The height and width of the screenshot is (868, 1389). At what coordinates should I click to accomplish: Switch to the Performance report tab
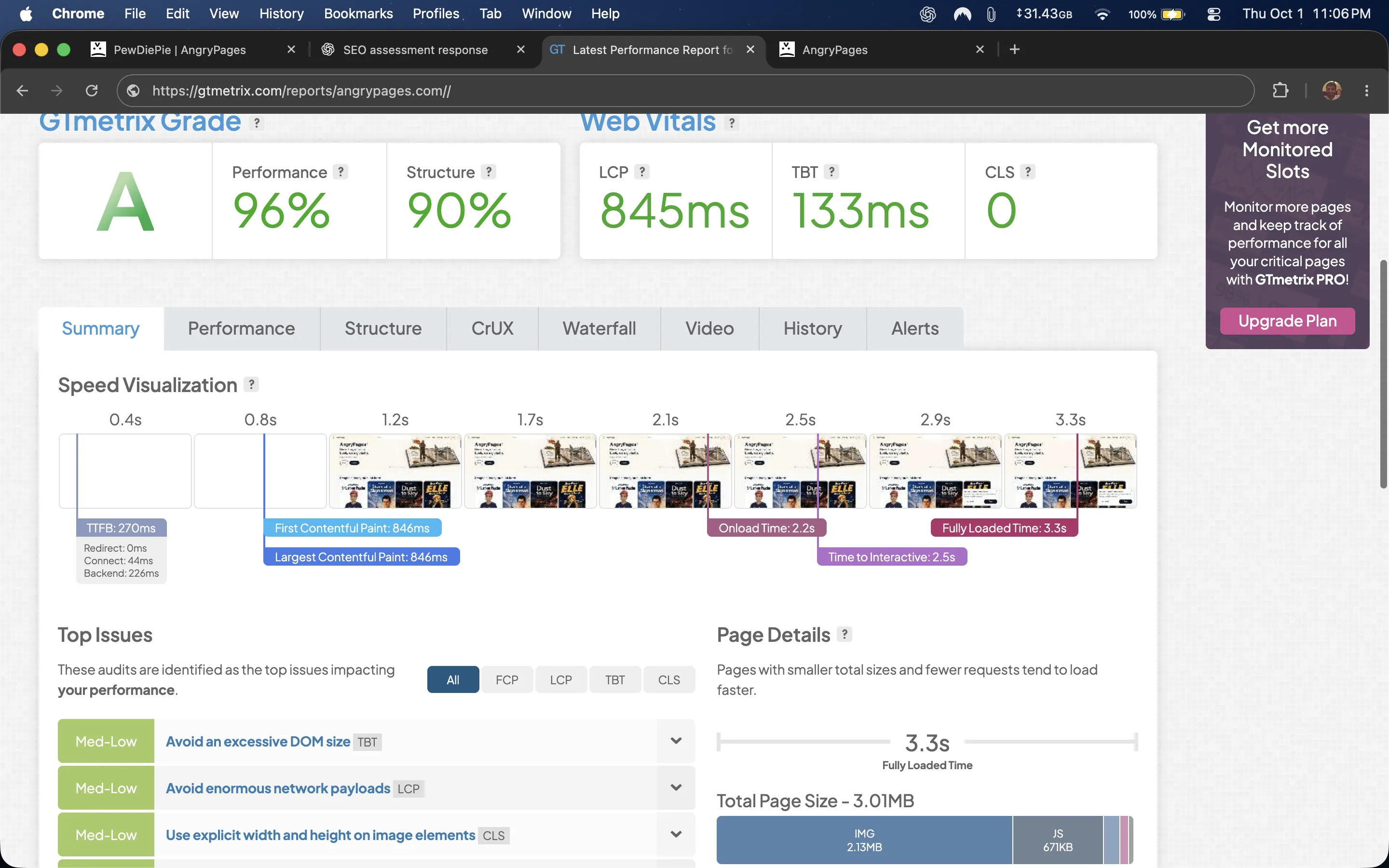(x=242, y=328)
